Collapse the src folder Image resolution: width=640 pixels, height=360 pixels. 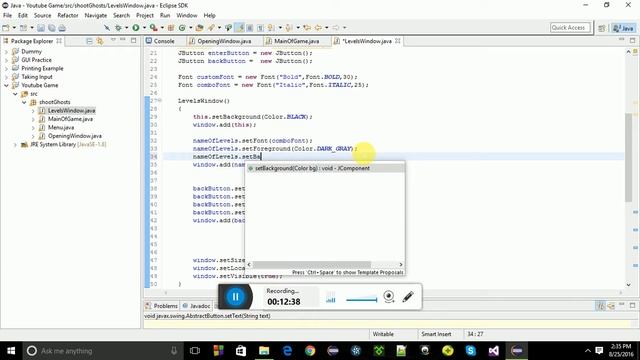tap(15, 94)
